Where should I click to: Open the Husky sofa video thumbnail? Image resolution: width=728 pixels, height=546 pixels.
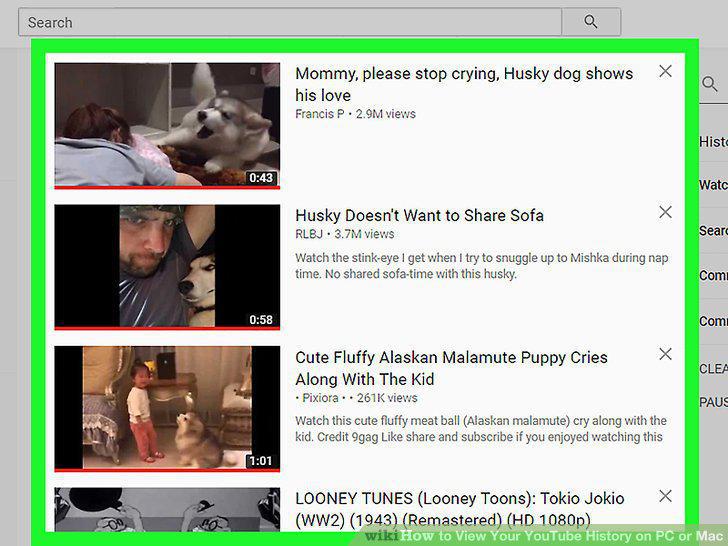[167, 267]
